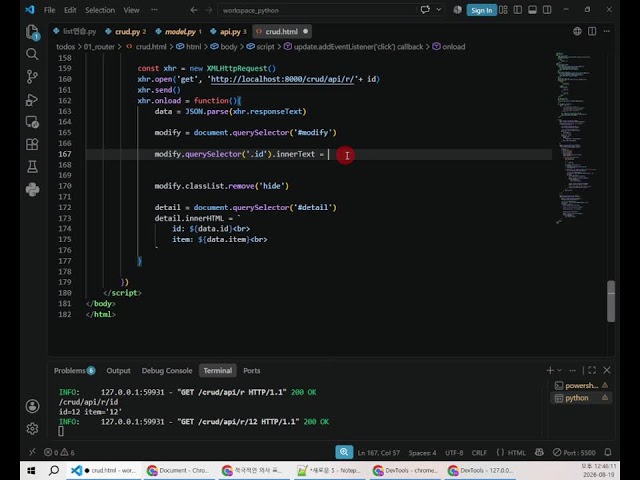This screenshot has width=640, height=480.
Task: Open errors and warnings status item
Action: tap(60, 452)
